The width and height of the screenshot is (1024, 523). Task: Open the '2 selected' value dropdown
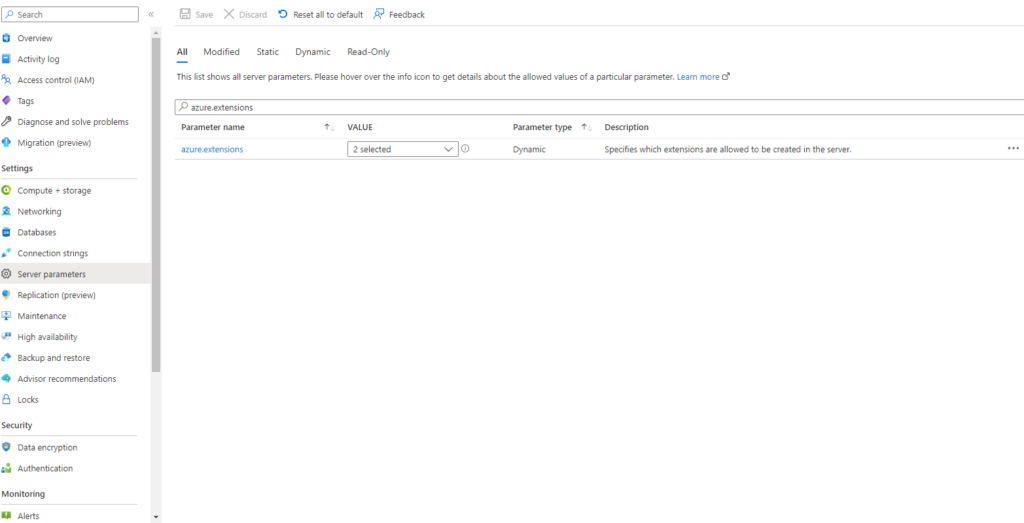(x=403, y=150)
